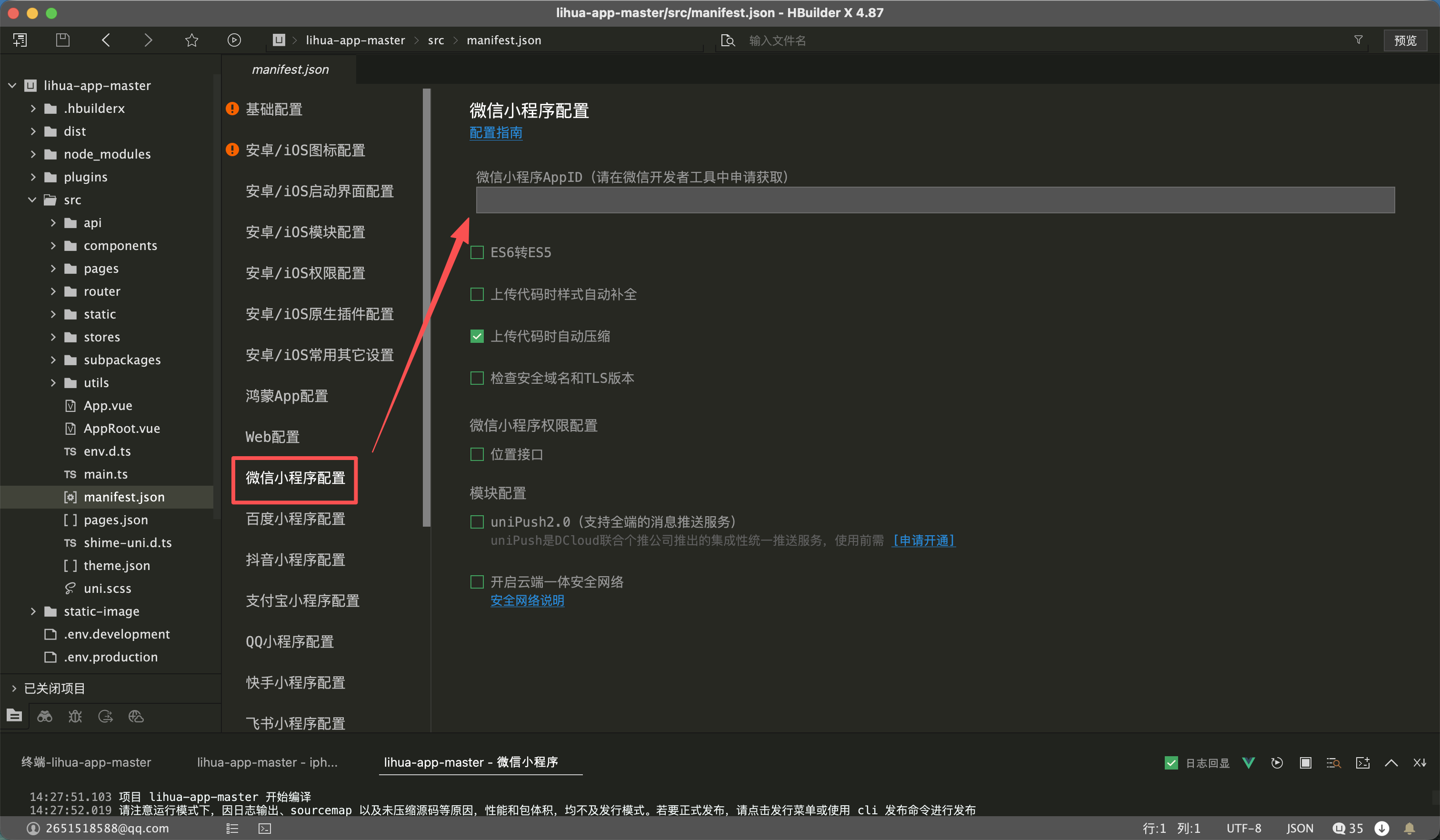1440x840 pixels.
Task: Click the 预览 button at top right
Action: coord(1405,40)
